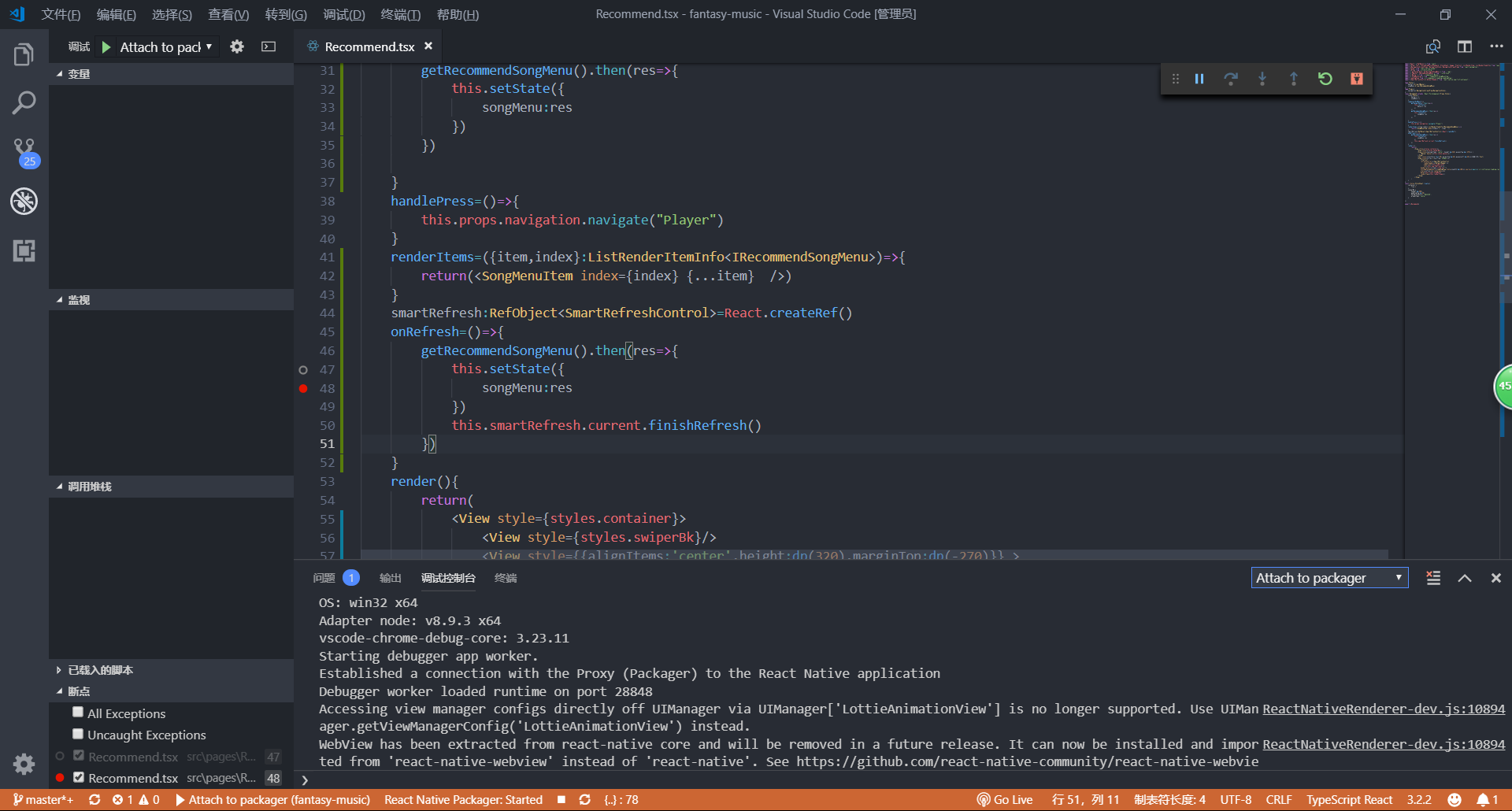Open the Extensions view
This screenshot has height=811, width=1512.
[24, 250]
